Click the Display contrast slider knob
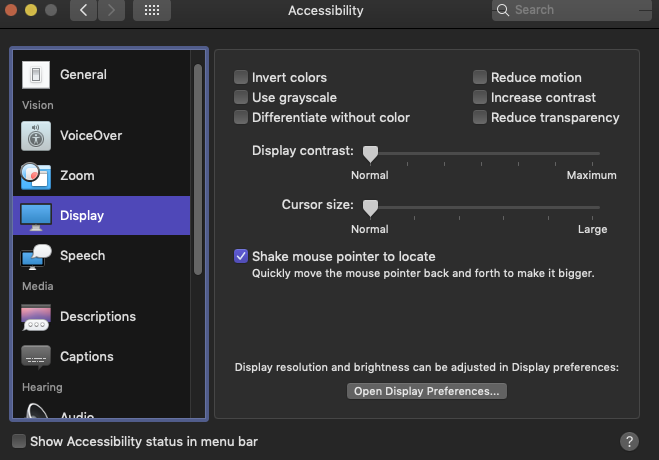 370,153
